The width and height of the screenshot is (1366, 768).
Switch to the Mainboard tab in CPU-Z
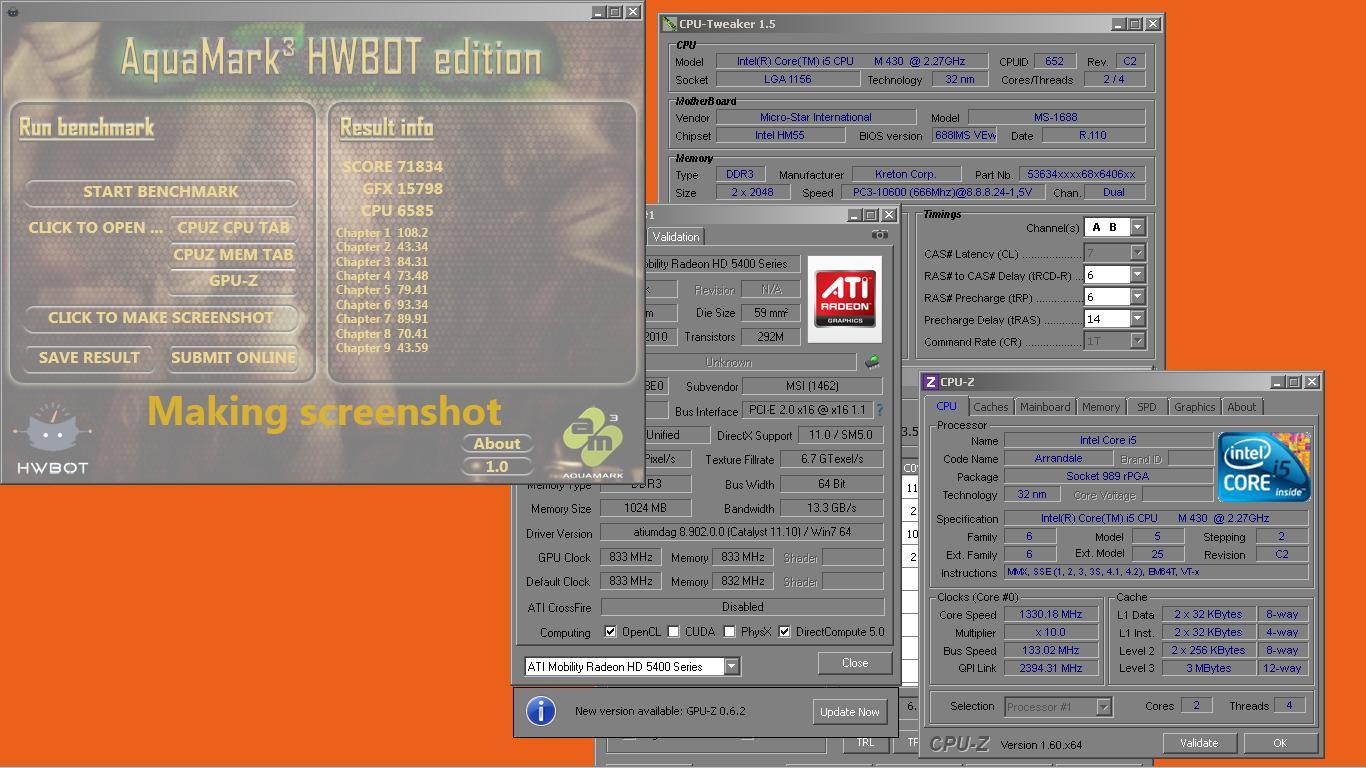1045,407
